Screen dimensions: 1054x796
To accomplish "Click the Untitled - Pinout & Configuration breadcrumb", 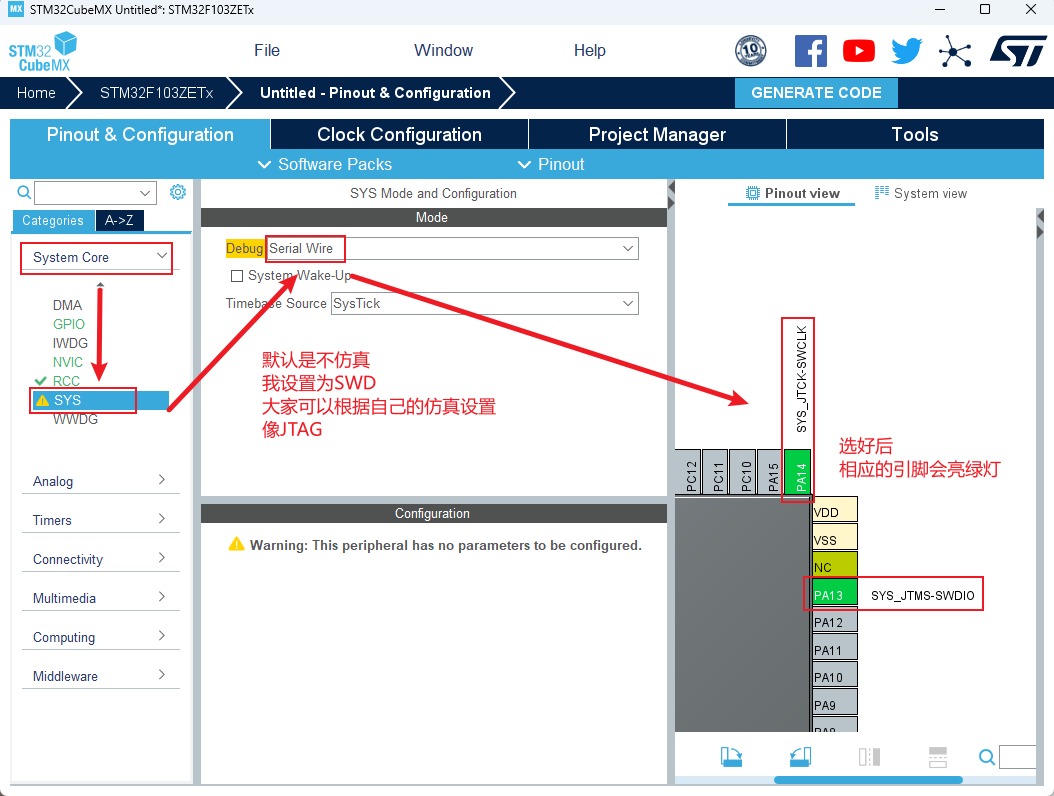I will (x=375, y=93).
